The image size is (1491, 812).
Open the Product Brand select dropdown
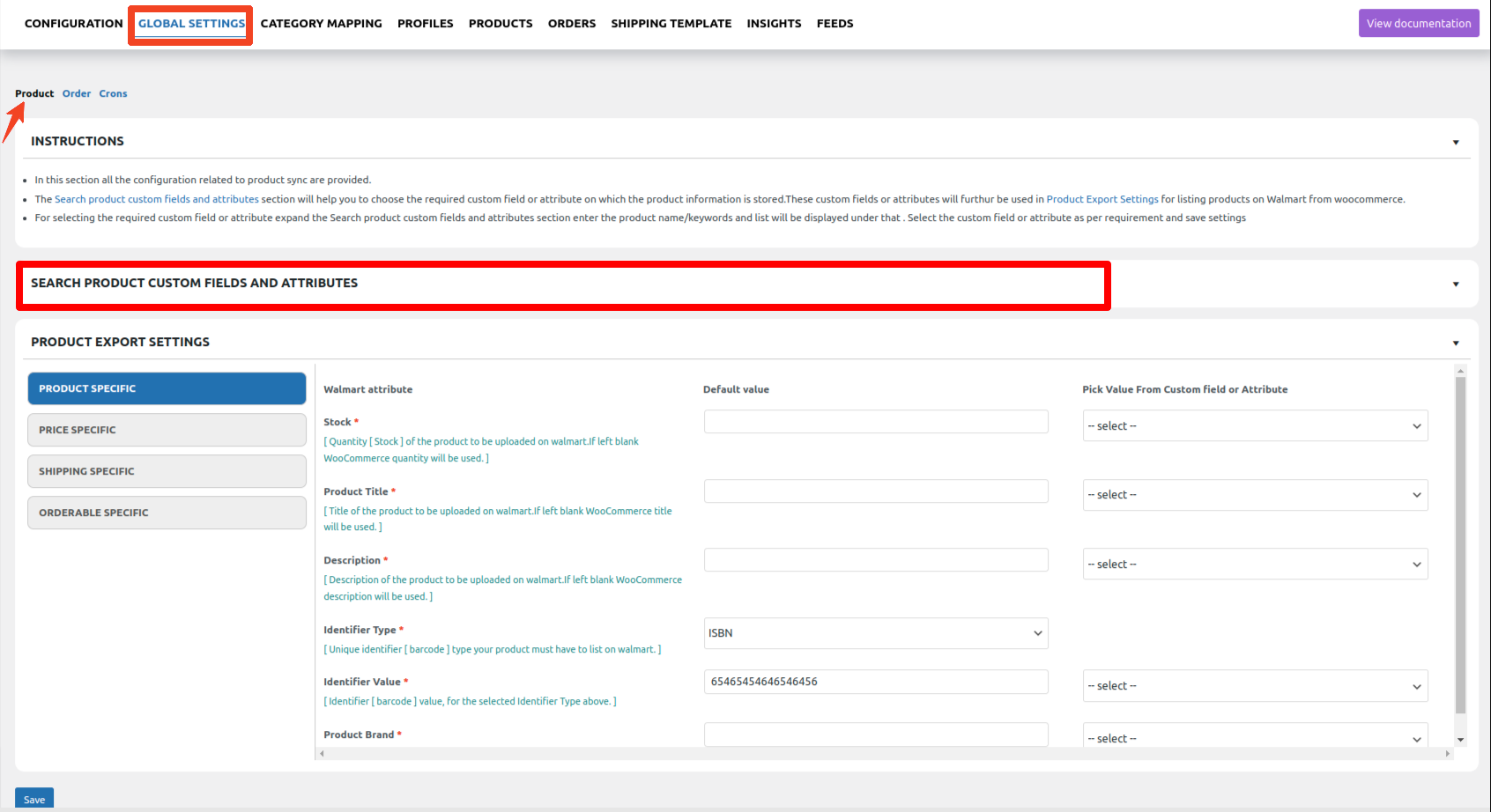point(1254,737)
